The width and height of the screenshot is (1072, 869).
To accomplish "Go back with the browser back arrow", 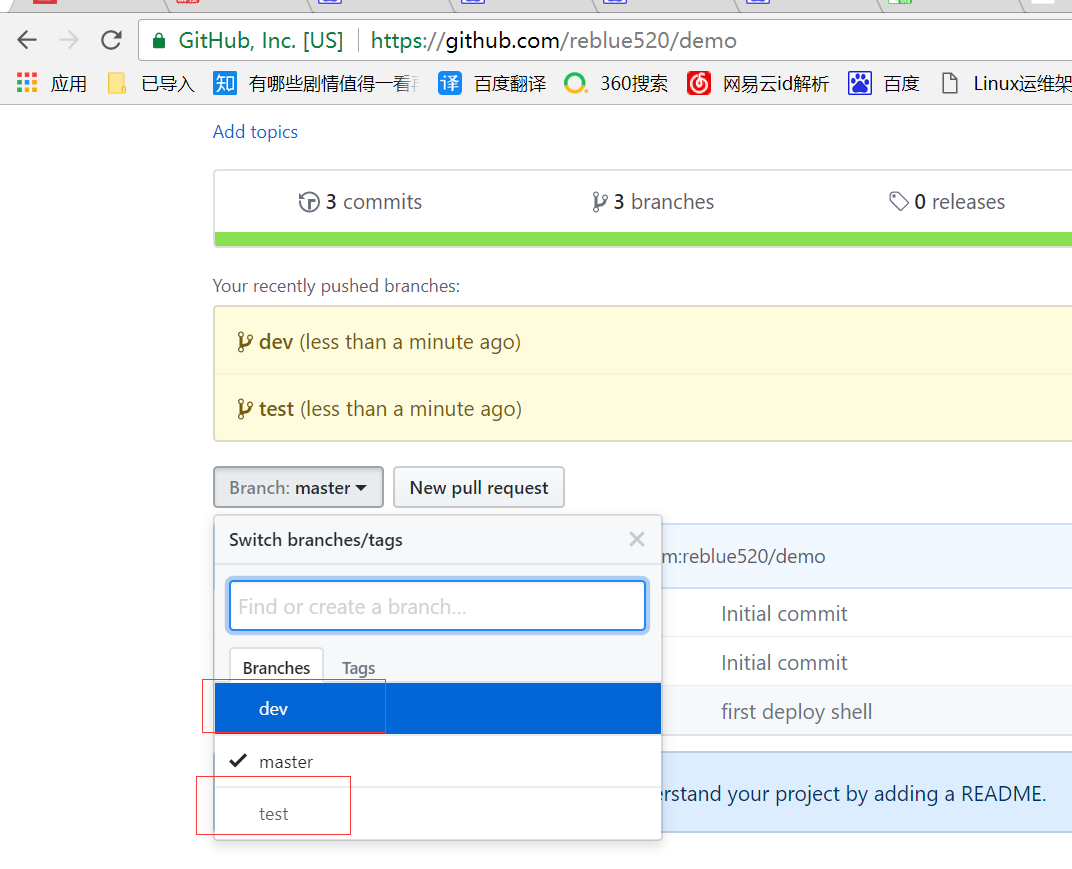I will 27,40.
